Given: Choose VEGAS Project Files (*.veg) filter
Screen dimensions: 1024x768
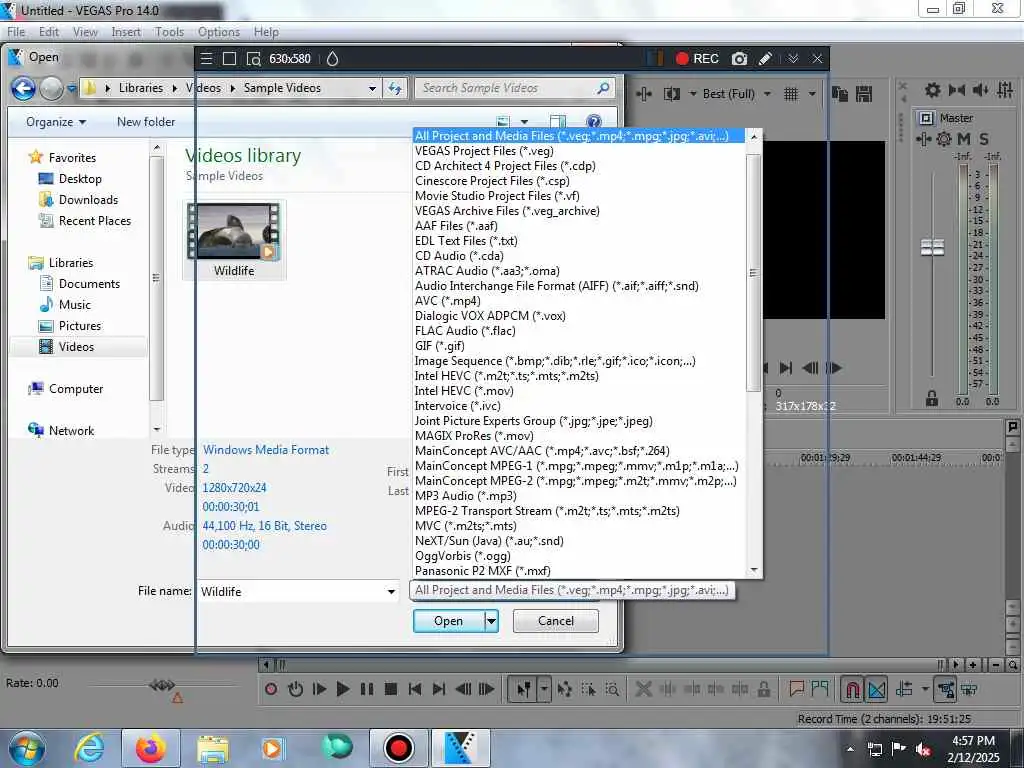Looking at the screenshot, I should click(484, 151).
